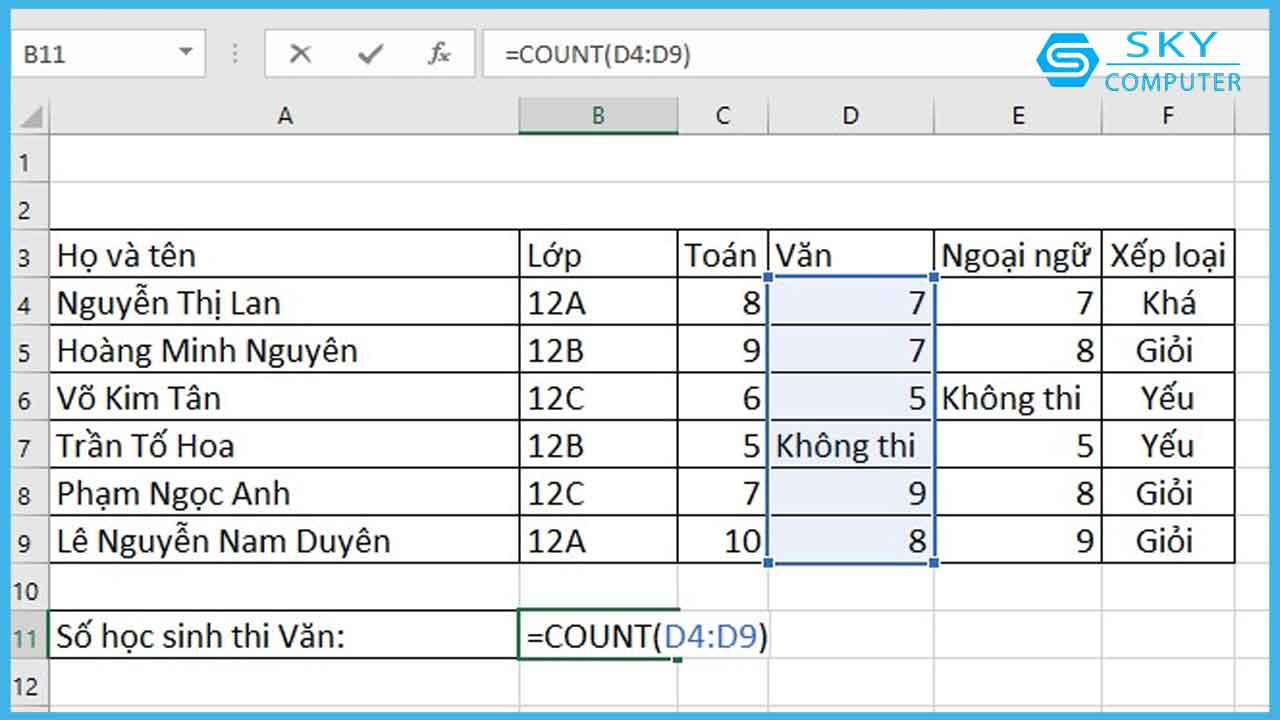Image resolution: width=1280 pixels, height=720 pixels.
Task: Click the 'Xếp loại' header cell
Action: point(1168,256)
